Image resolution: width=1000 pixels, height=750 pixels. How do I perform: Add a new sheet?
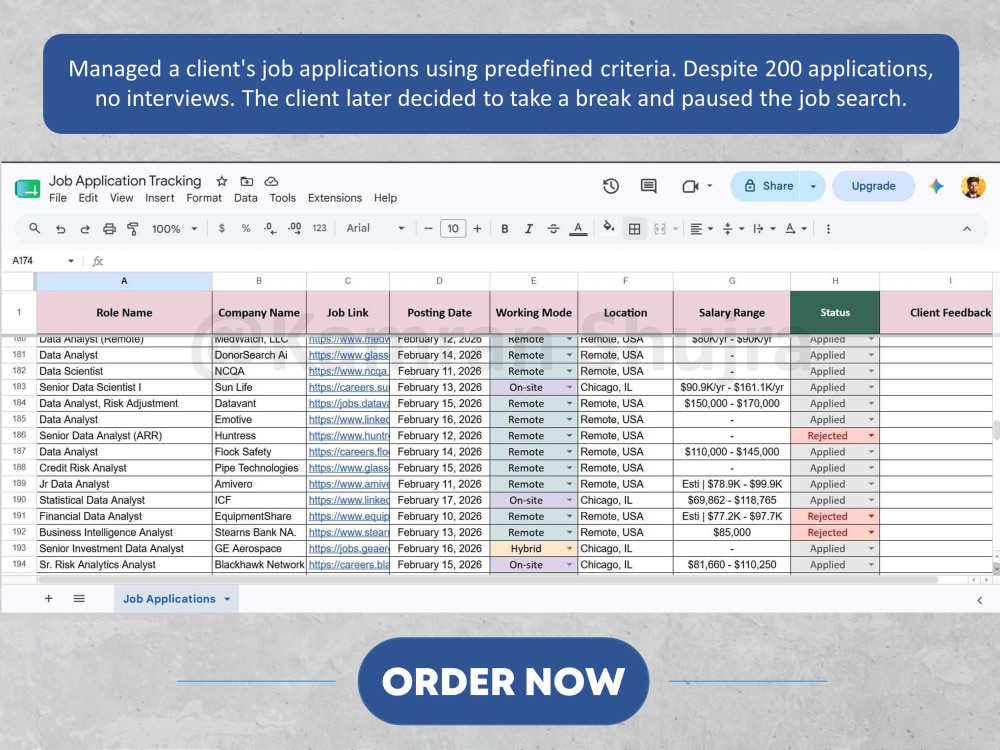click(x=48, y=598)
